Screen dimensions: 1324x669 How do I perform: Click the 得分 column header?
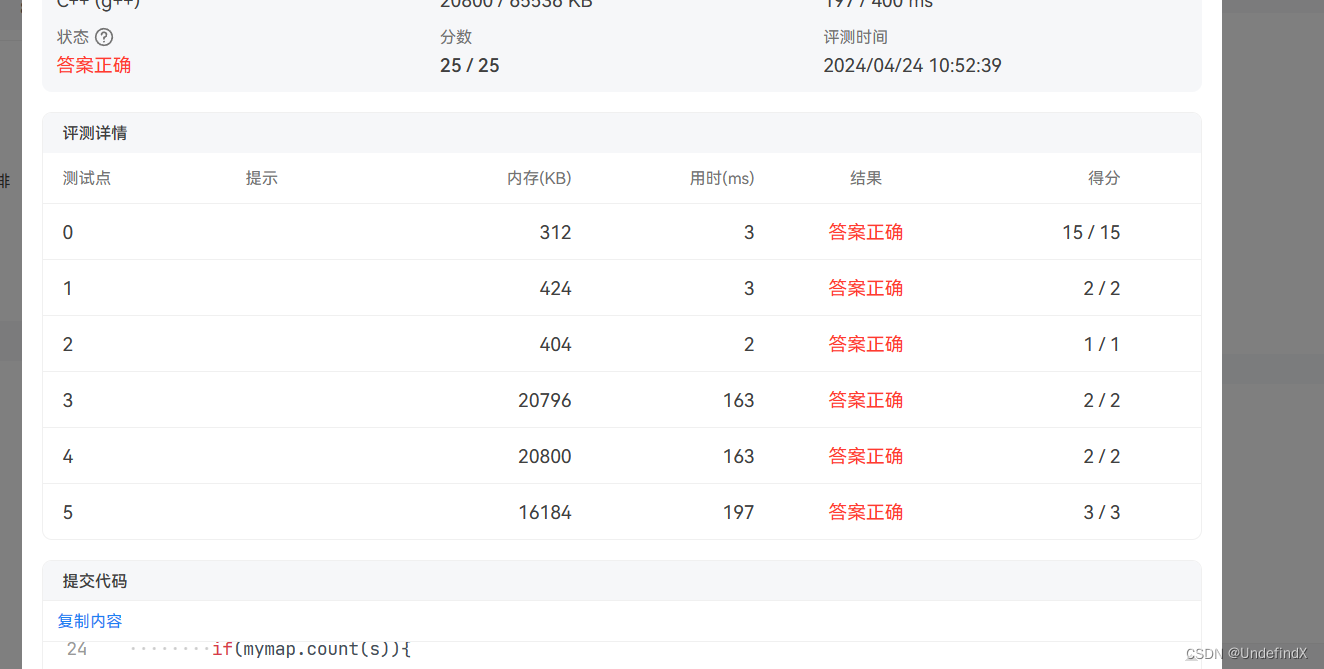(x=1104, y=177)
